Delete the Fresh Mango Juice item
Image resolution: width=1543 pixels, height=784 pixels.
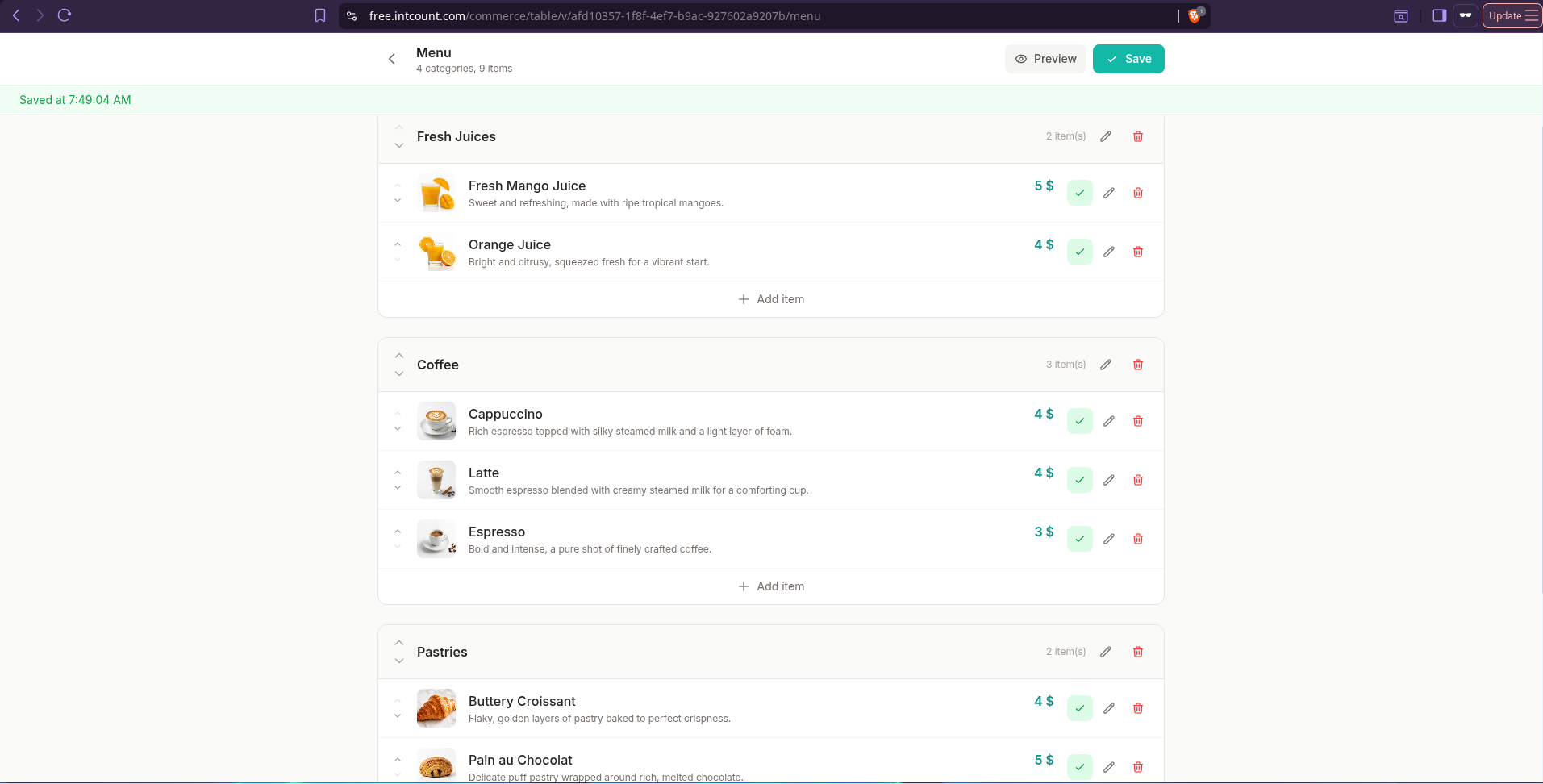pyautogui.click(x=1138, y=193)
